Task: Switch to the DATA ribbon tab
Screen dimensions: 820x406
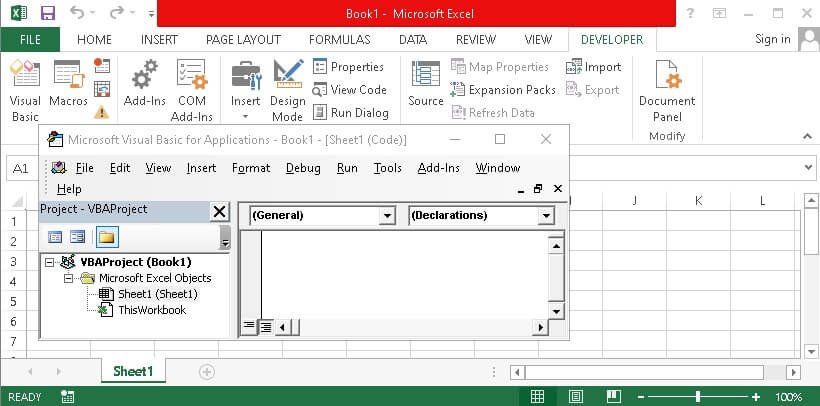Action: click(413, 39)
